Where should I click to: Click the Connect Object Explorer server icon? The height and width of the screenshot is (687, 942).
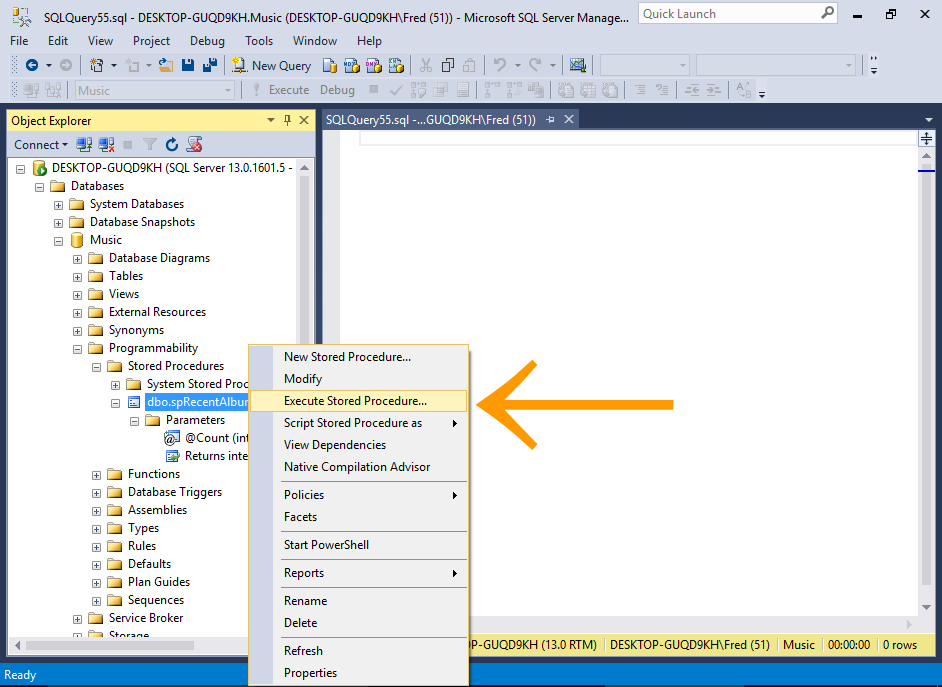coord(85,145)
